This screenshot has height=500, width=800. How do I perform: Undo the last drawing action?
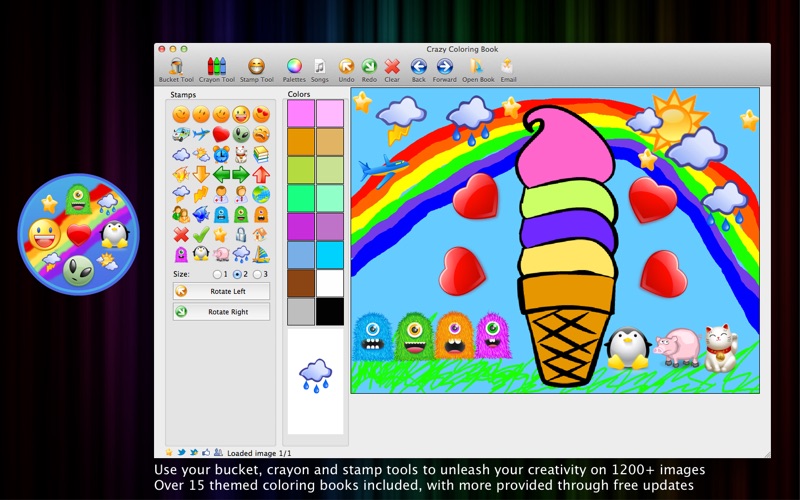click(346, 68)
